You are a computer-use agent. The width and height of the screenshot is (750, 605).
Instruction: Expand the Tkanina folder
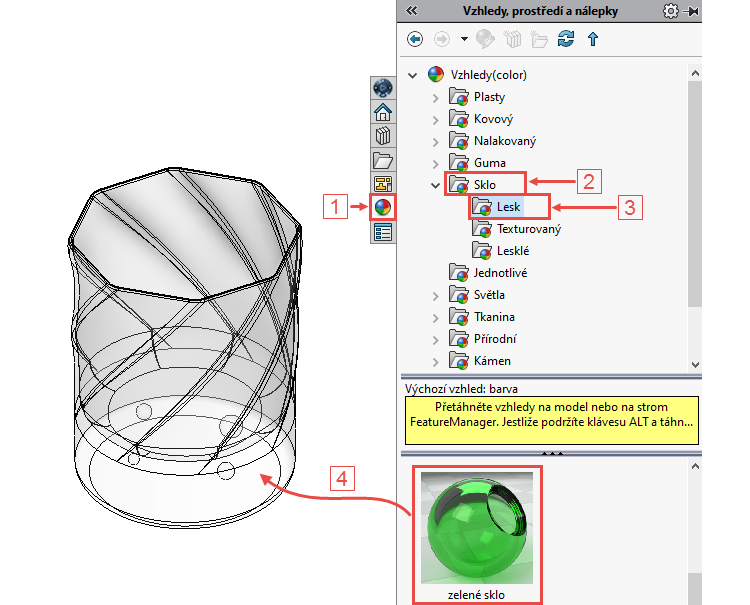[x=435, y=318]
